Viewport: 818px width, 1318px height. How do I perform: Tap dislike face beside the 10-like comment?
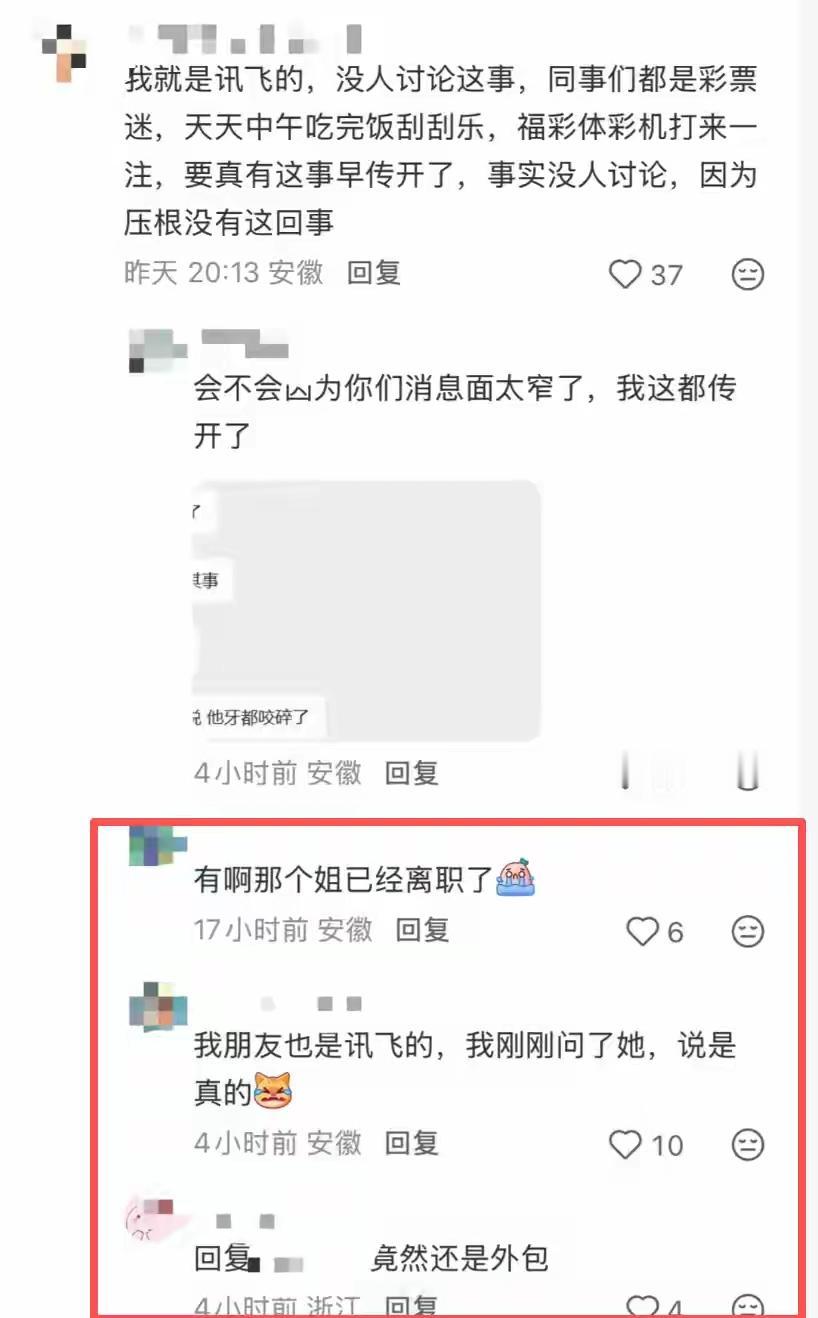[x=748, y=1143]
